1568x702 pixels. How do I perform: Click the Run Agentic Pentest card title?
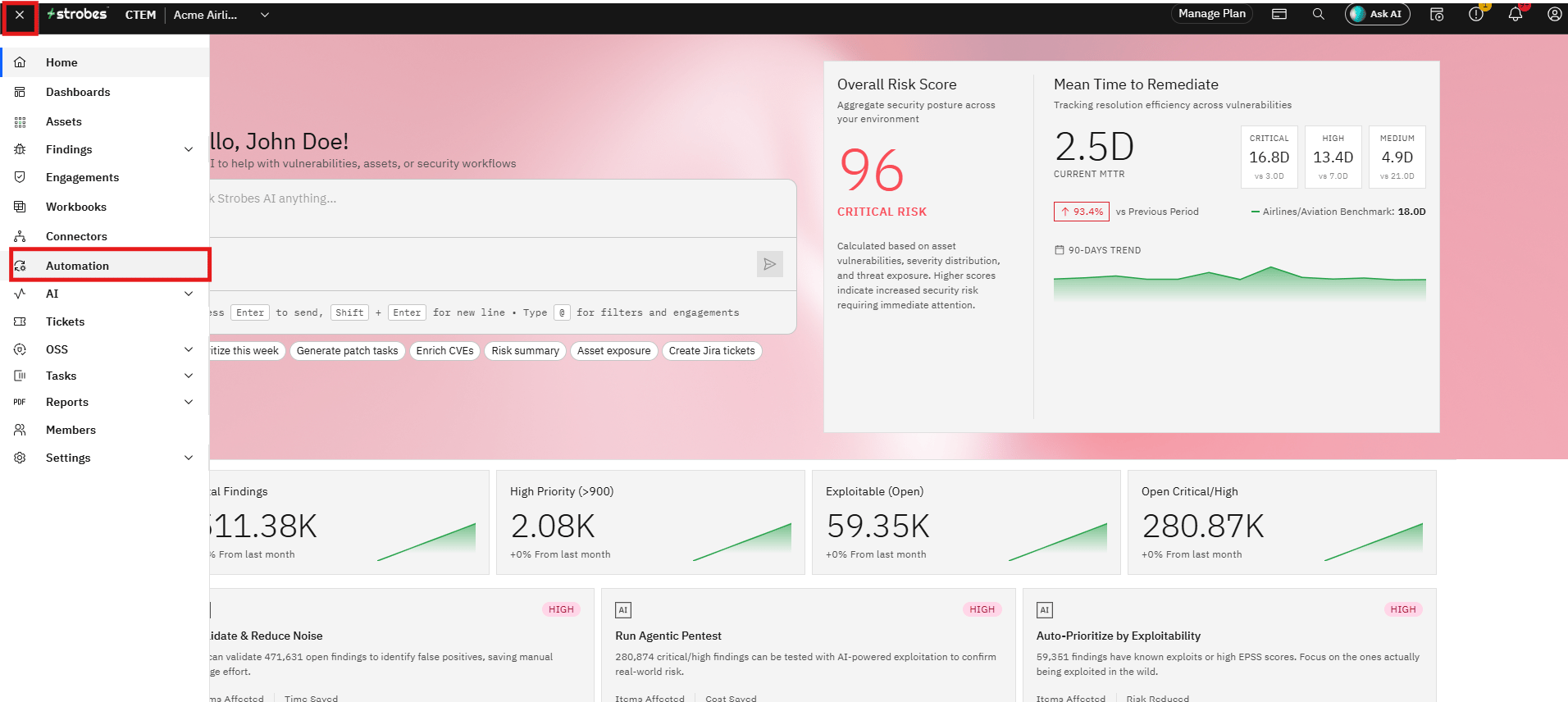pyautogui.click(x=668, y=636)
